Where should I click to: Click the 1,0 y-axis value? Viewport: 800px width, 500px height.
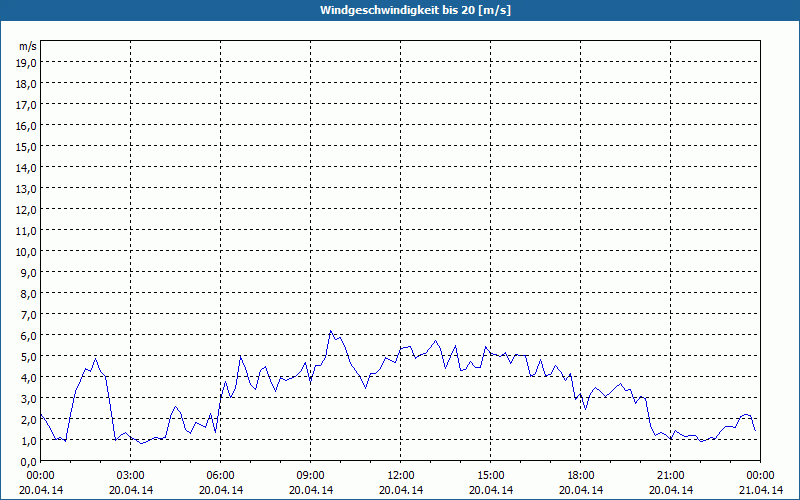pyautogui.click(x=29, y=441)
